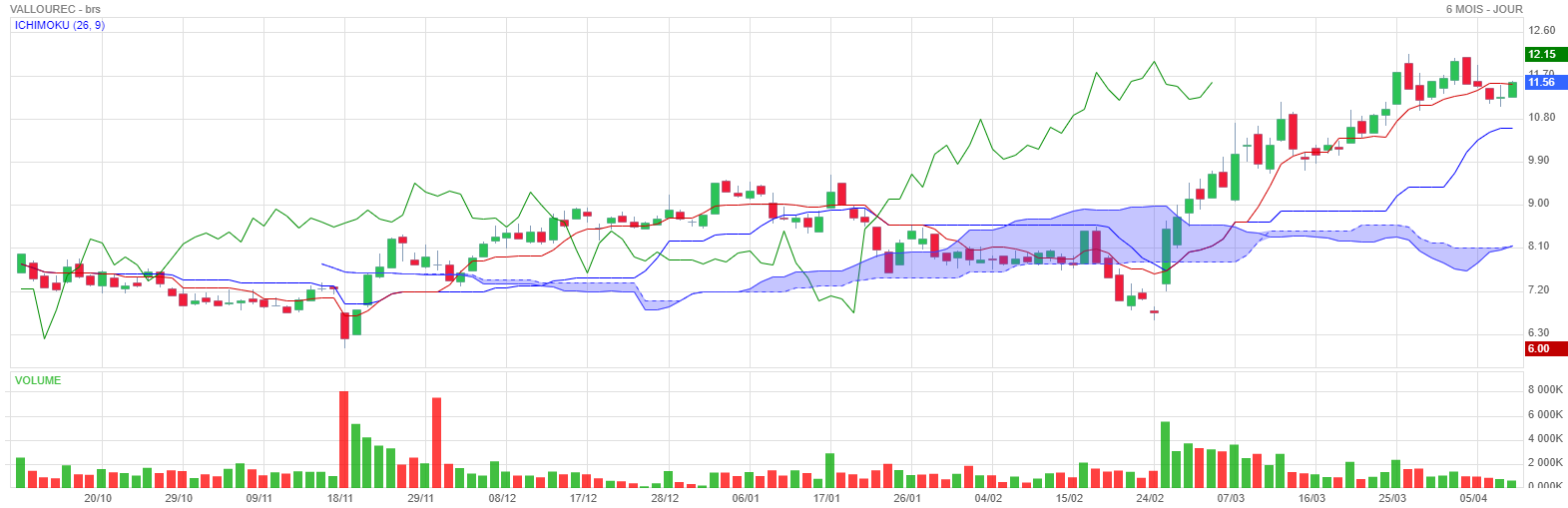Click the VALLOUREC - brs chart title
Viewport: 1568px width, 508px height.
(55, 9)
